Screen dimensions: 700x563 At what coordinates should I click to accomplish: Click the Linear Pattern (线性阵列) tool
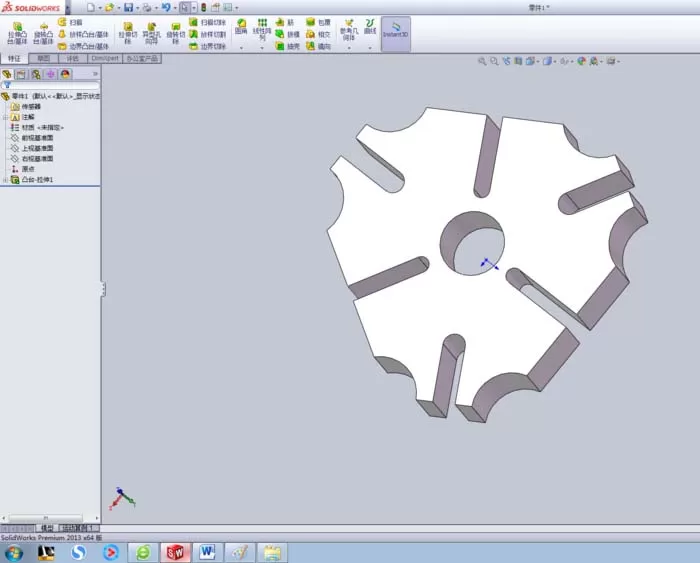click(x=262, y=29)
